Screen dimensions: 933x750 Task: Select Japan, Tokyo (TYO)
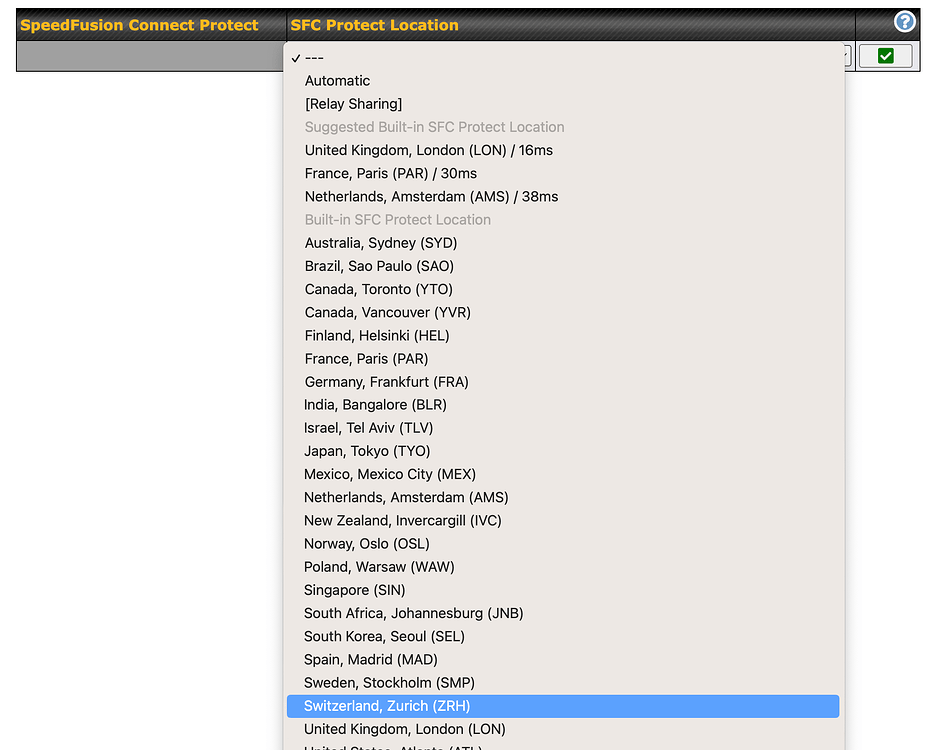[x=563, y=451]
